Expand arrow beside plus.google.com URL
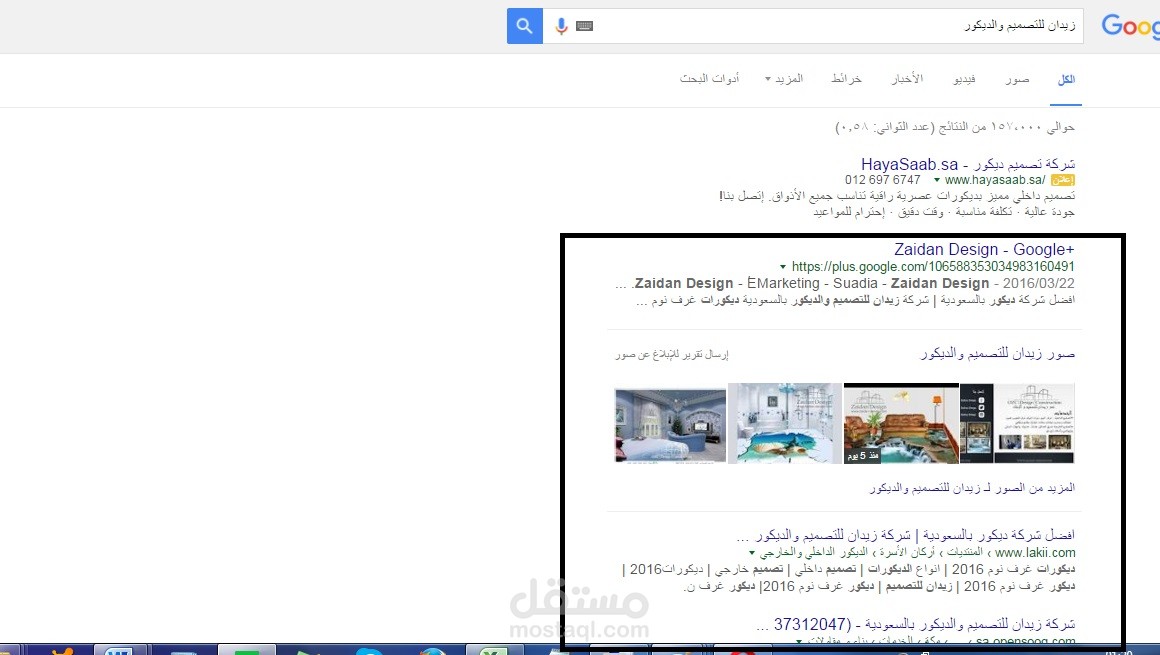Viewport: 1160px width, 655px height. point(783,267)
